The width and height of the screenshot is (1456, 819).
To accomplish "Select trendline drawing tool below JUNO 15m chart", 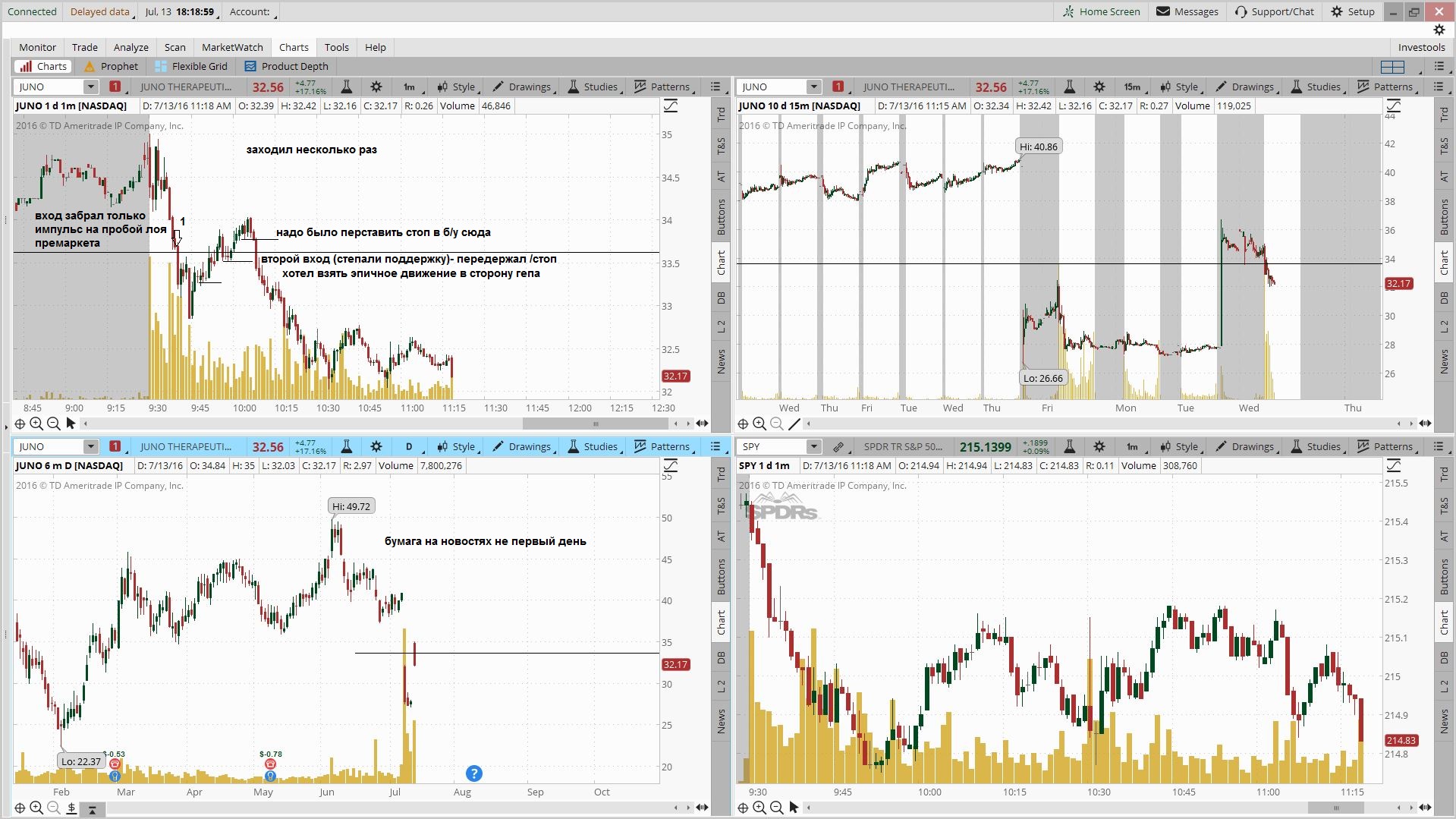I will click(x=794, y=424).
